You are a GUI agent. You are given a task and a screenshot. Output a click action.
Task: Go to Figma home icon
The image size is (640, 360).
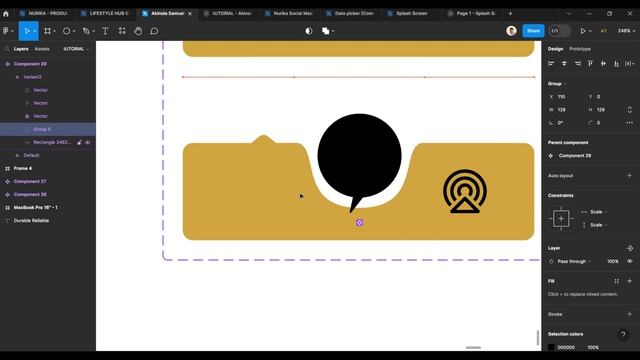(x=6, y=13)
